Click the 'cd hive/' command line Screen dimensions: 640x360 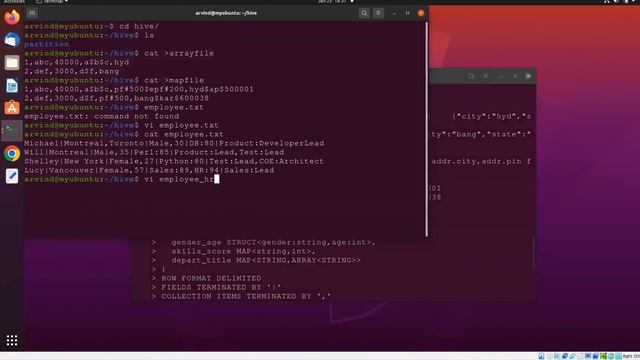click(91, 27)
